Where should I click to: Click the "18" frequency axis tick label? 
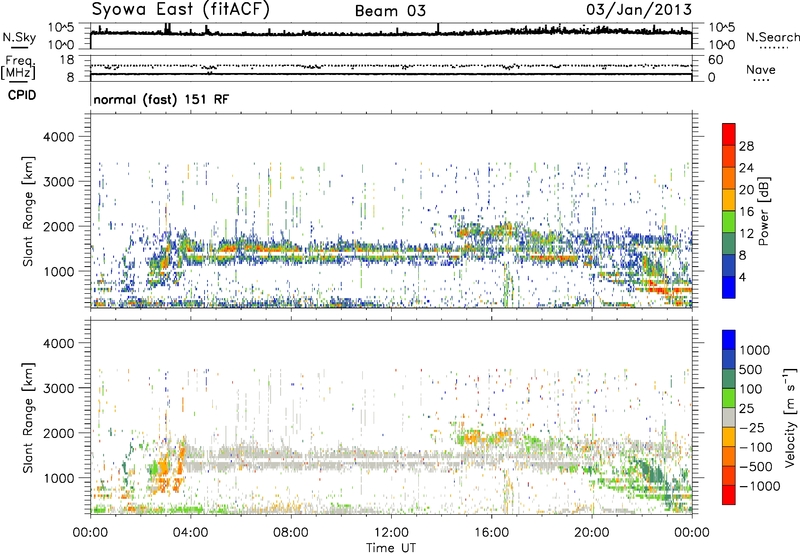(66, 60)
